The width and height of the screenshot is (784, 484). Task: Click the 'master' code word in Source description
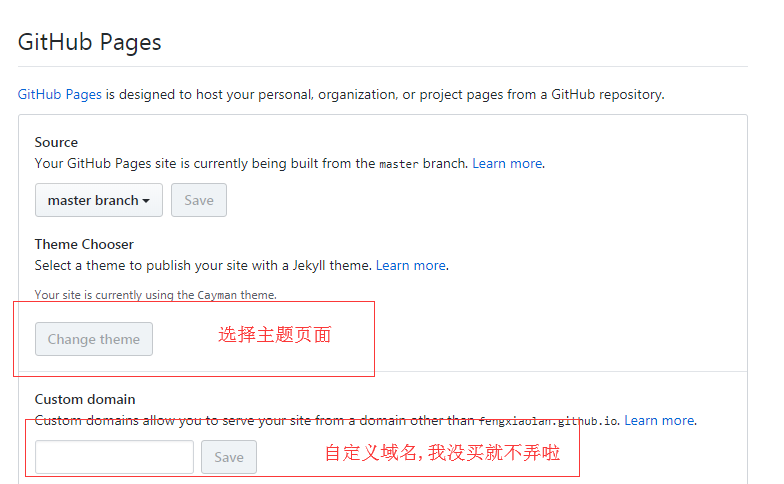click(x=398, y=164)
